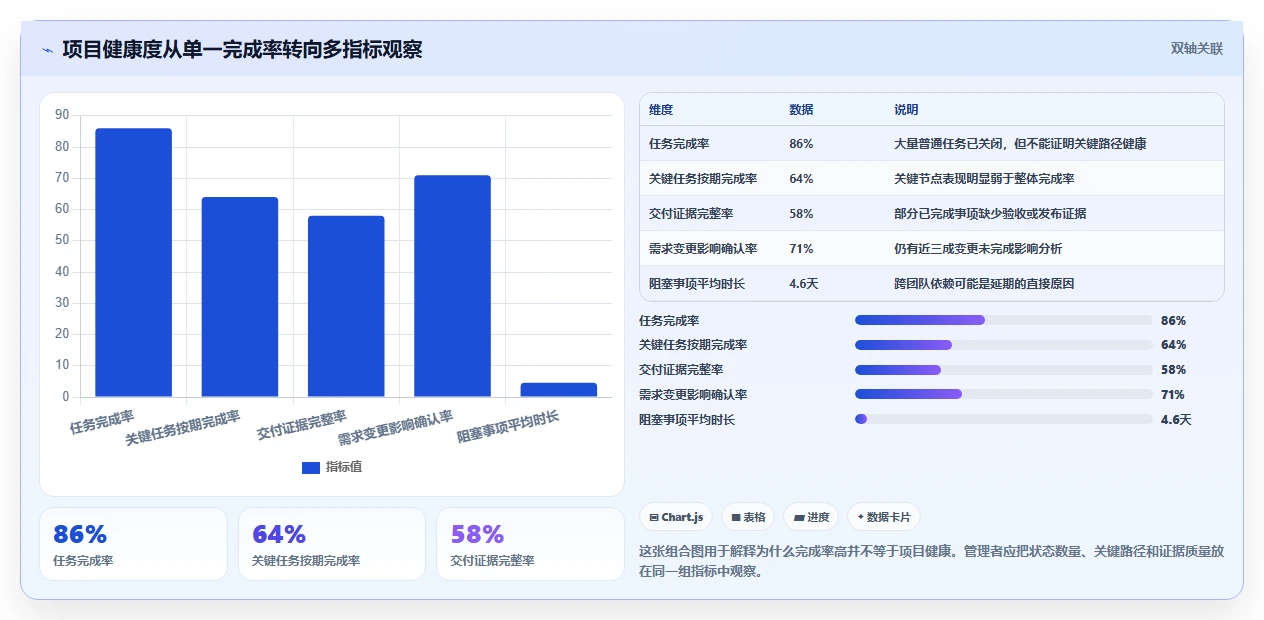The height and width of the screenshot is (620, 1264).
Task: Click the 64% 关键任务按期完成率 data card
Action: 332,544
